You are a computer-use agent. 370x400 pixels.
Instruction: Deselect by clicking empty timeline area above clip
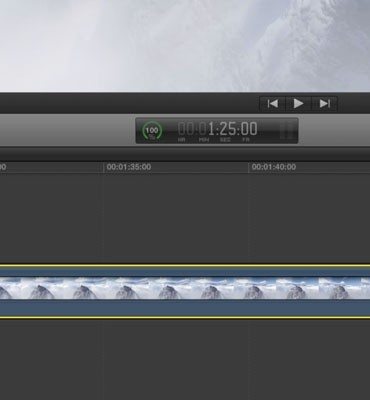click(x=185, y=218)
